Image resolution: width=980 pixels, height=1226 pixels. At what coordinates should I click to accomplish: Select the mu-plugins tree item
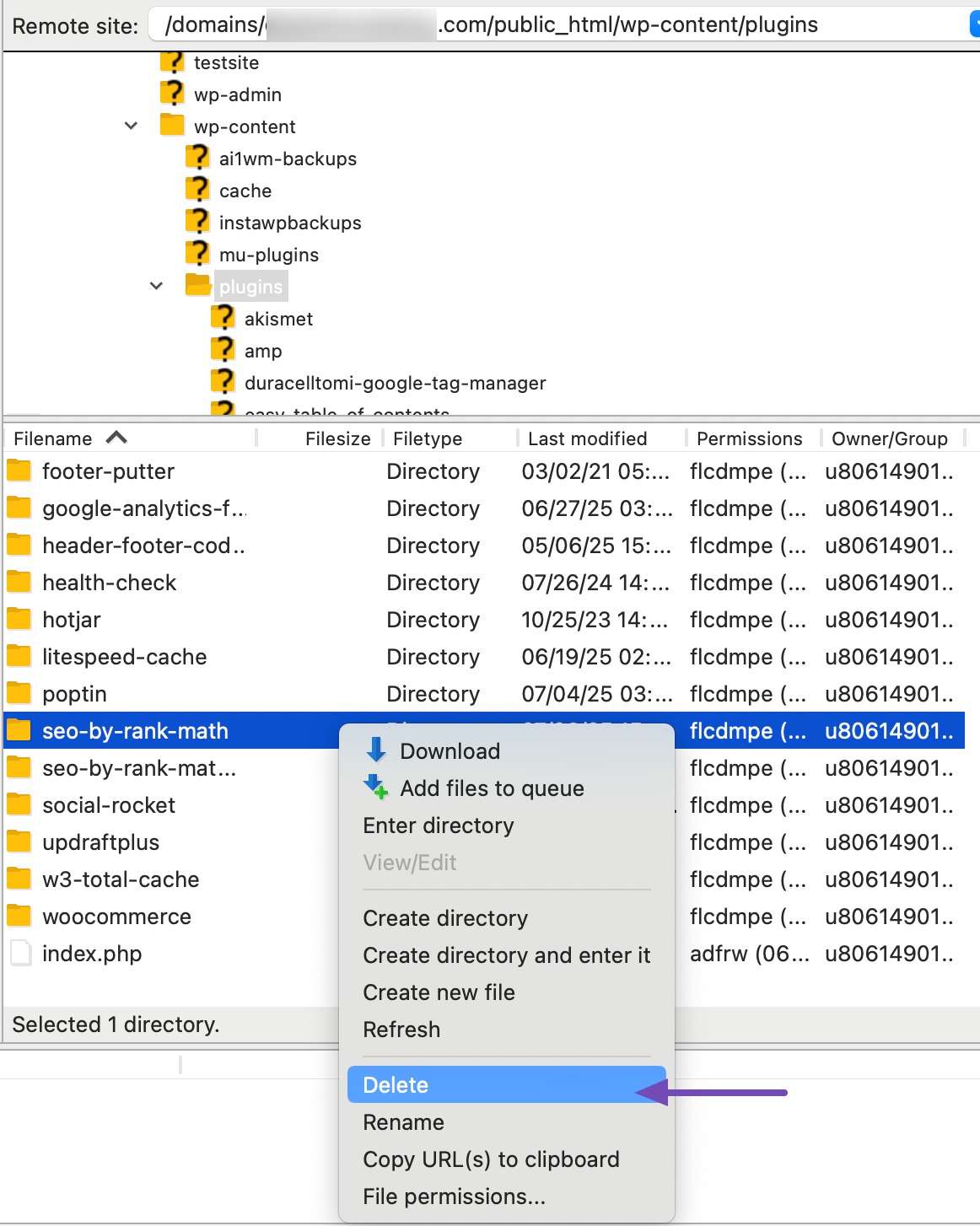(269, 255)
